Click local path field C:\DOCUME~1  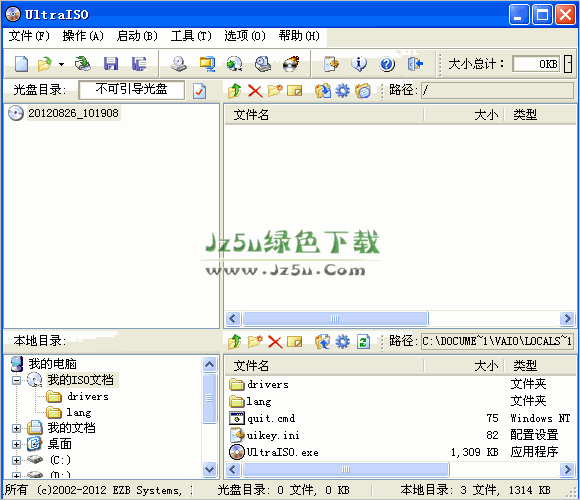pos(497,341)
